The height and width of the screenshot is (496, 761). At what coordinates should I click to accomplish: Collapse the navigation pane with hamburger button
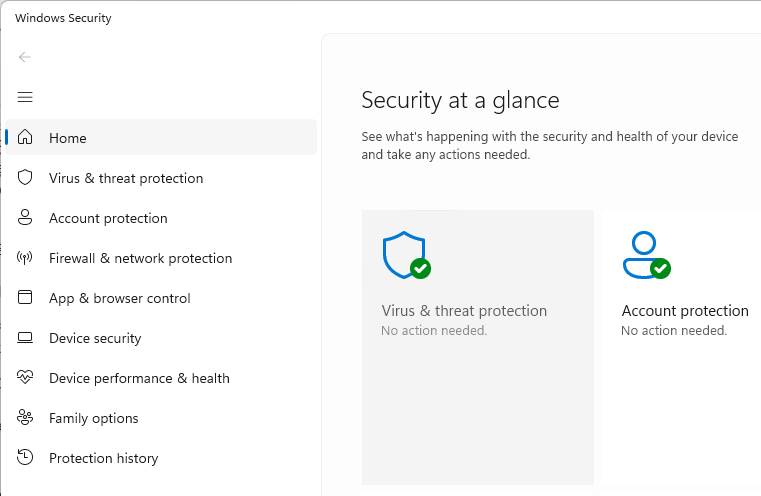[x=25, y=97]
